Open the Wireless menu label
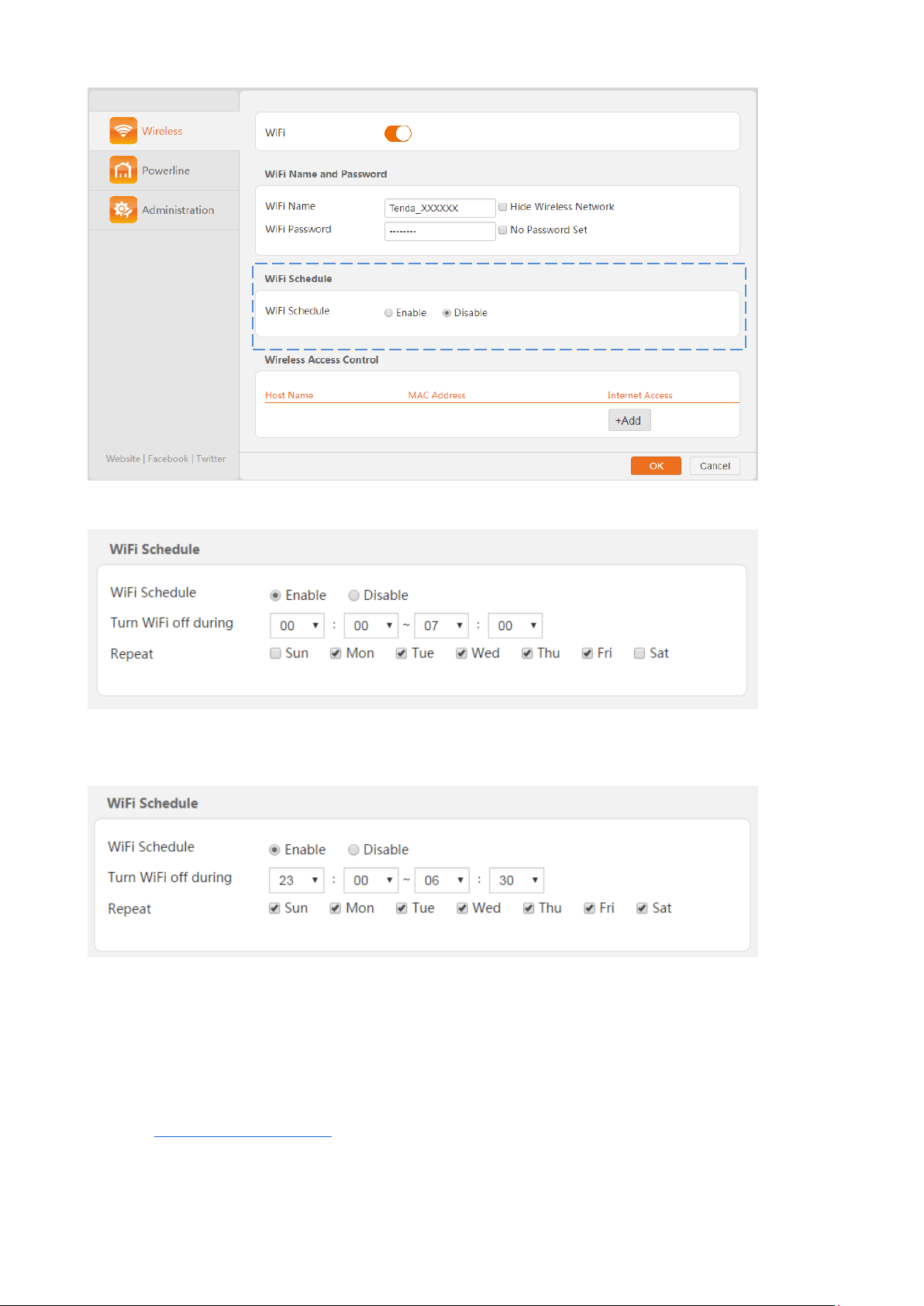 pyautogui.click(x=162, y=131)
